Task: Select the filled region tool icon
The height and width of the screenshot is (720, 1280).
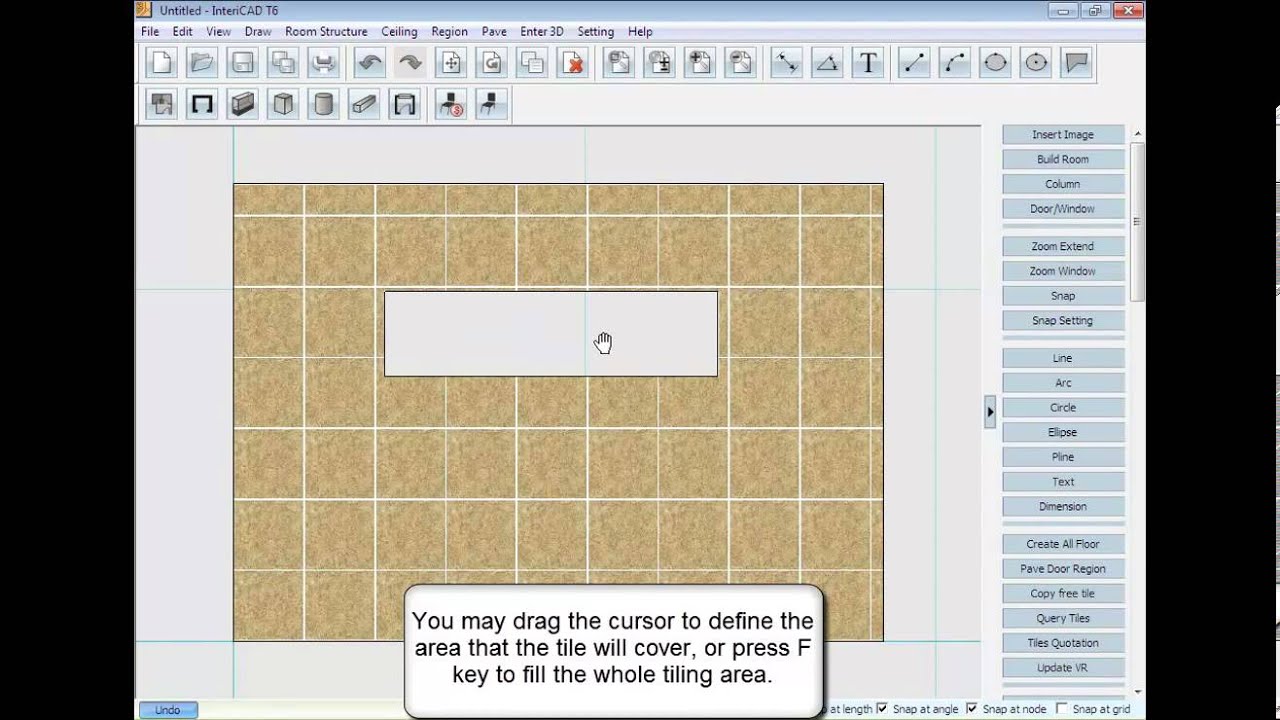Action: click(1077, 63)
